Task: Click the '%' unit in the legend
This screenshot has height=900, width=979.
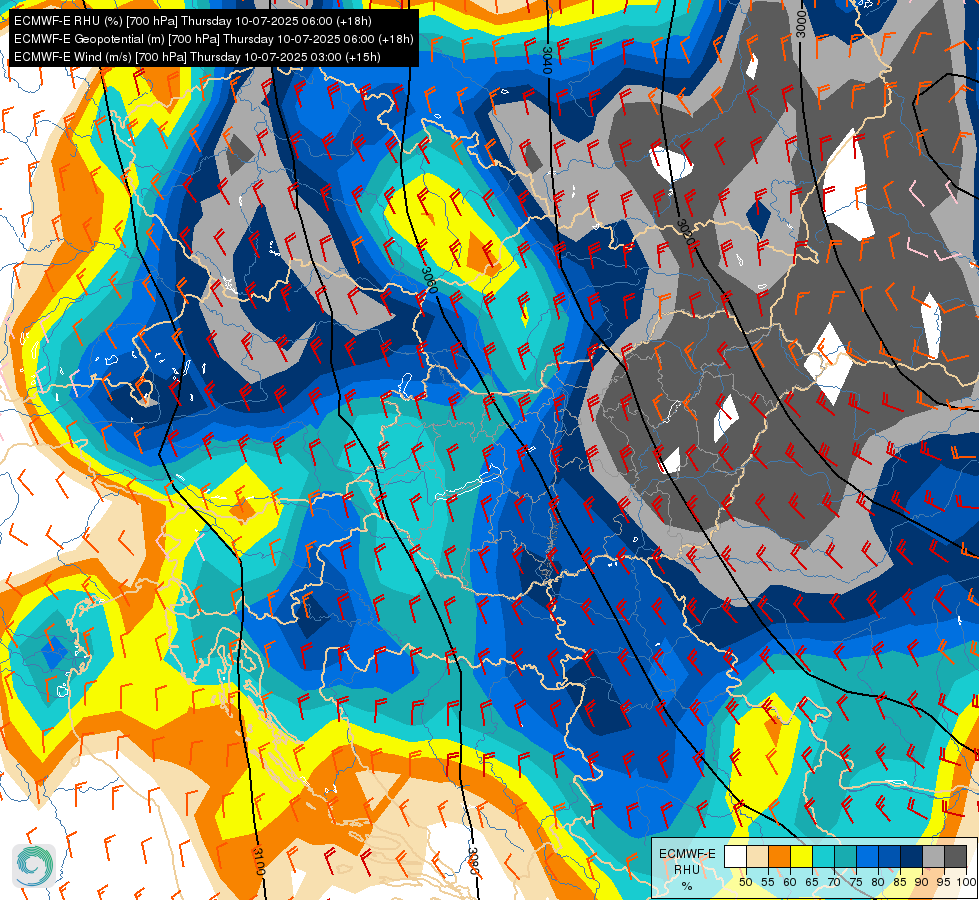Action: 687,886
